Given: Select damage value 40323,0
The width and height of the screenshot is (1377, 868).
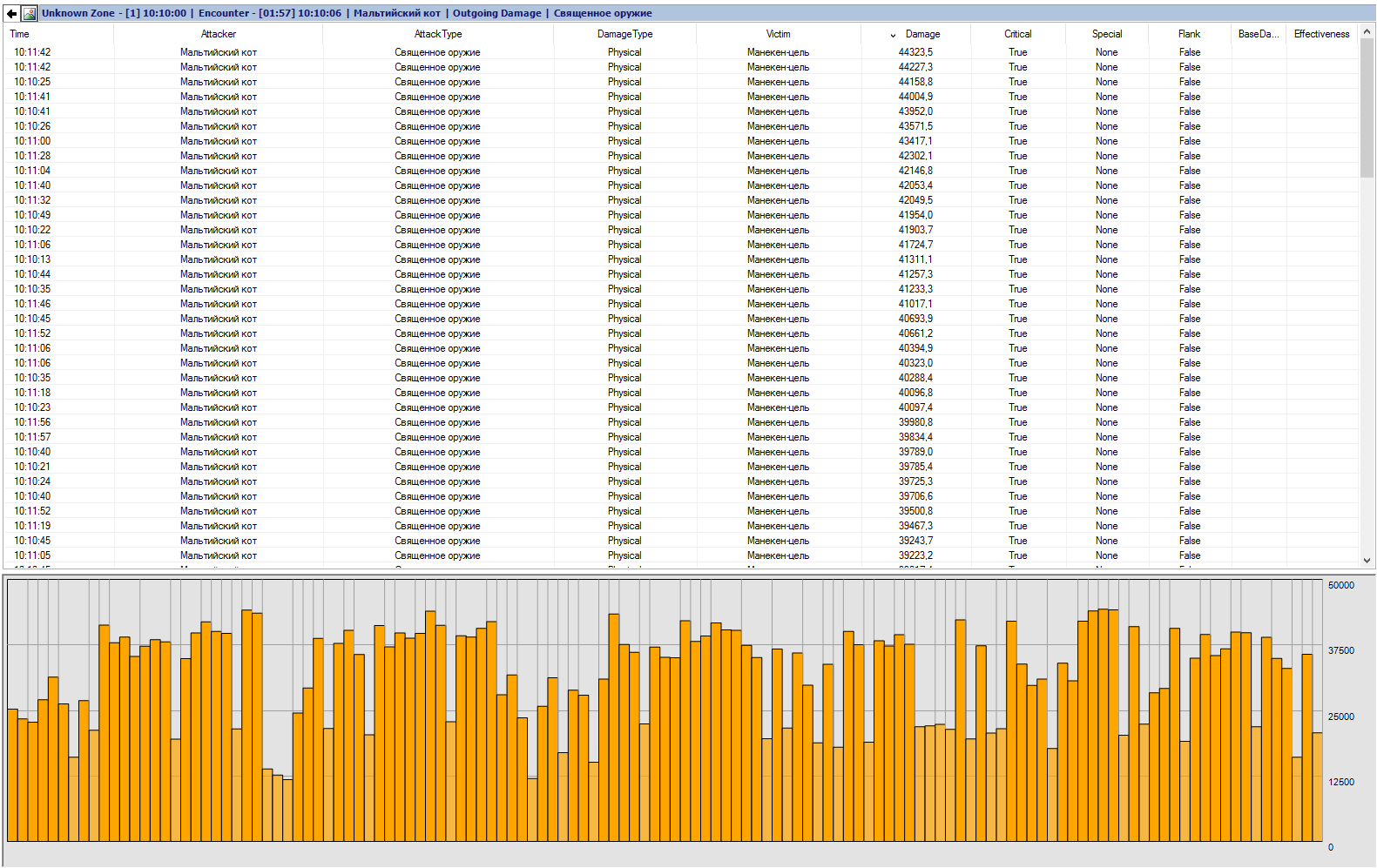Looking at the screenshot, I should [915, 363].
